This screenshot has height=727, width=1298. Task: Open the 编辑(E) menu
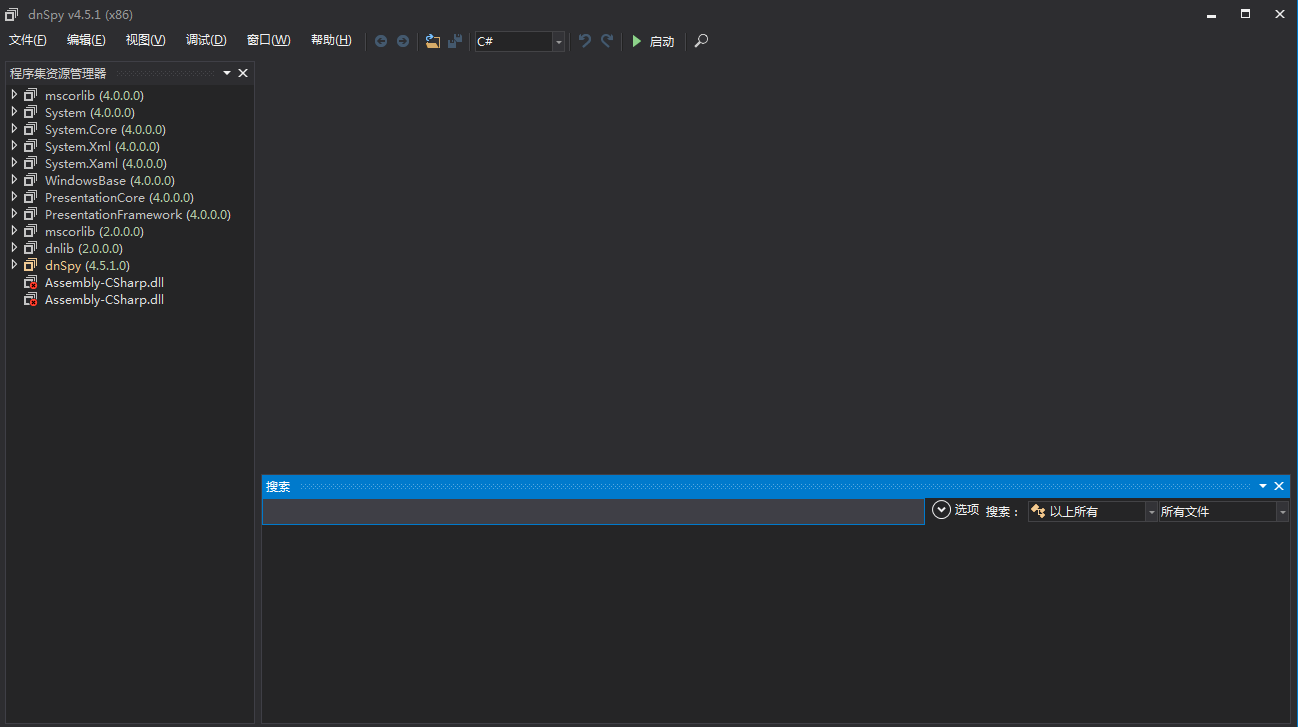[86, 40]
